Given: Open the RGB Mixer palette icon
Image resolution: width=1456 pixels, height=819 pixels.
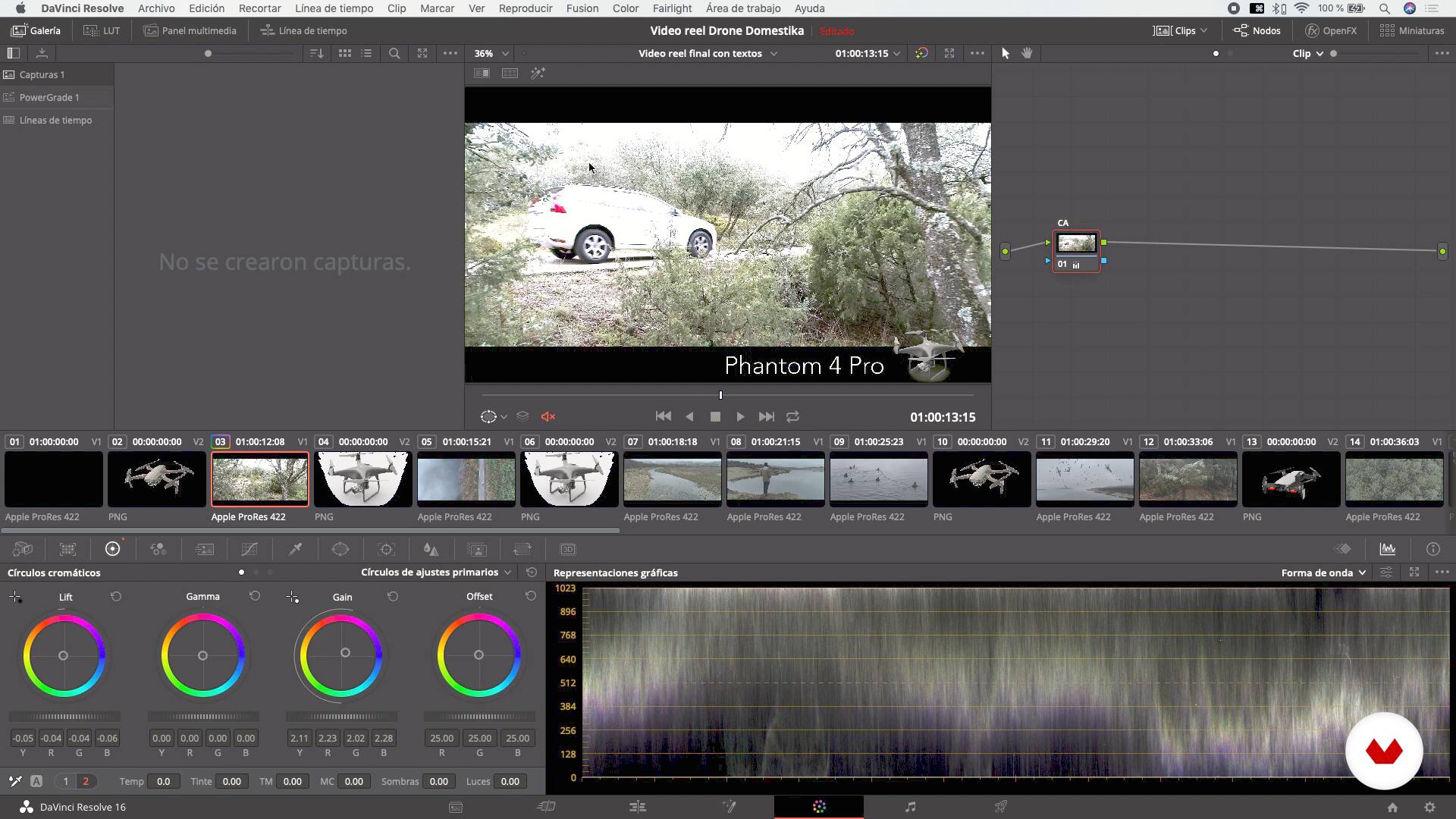Looking at the screenshot, I should click(x=158, y=549).
